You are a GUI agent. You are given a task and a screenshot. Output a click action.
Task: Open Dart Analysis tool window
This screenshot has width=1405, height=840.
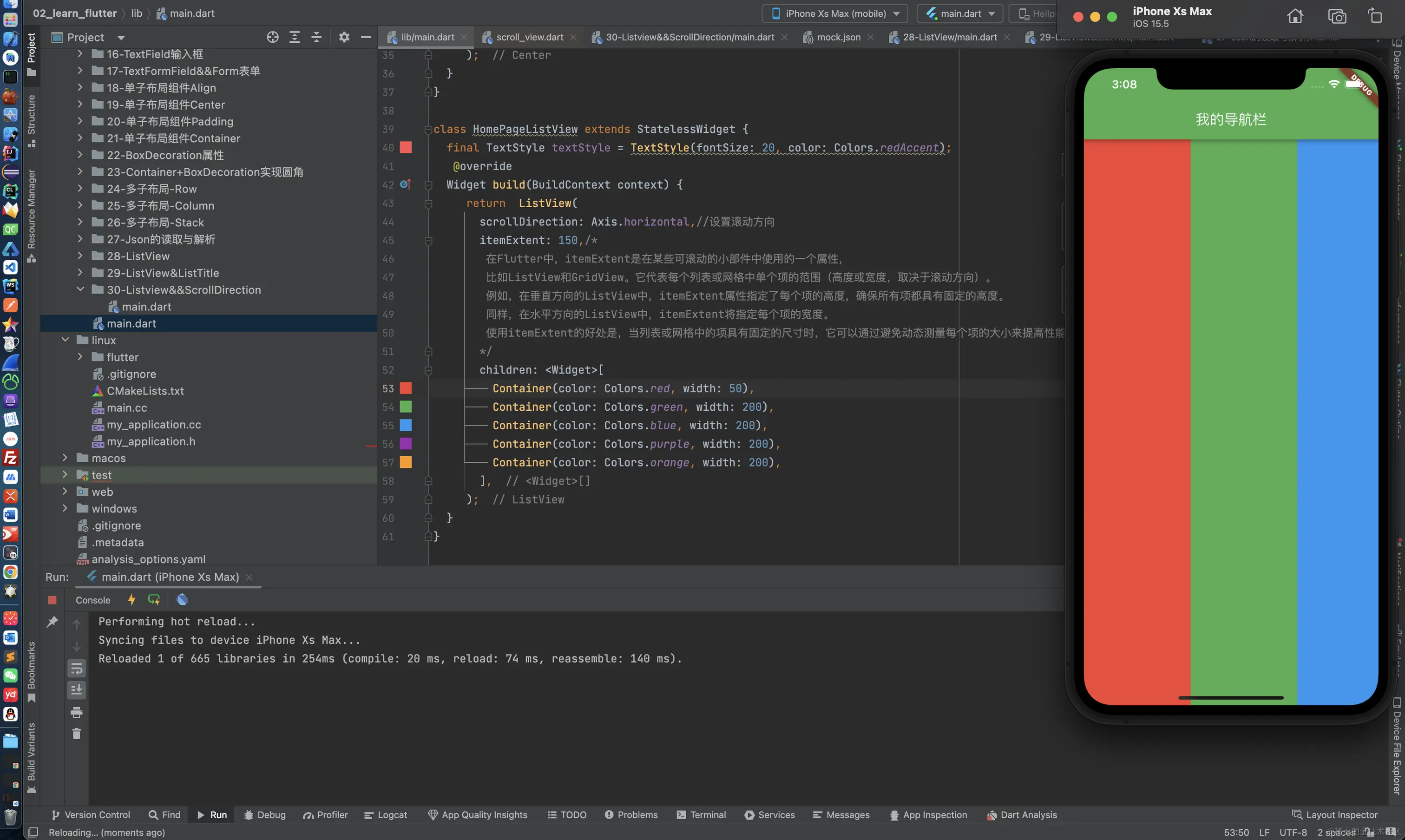(1022, 814)
